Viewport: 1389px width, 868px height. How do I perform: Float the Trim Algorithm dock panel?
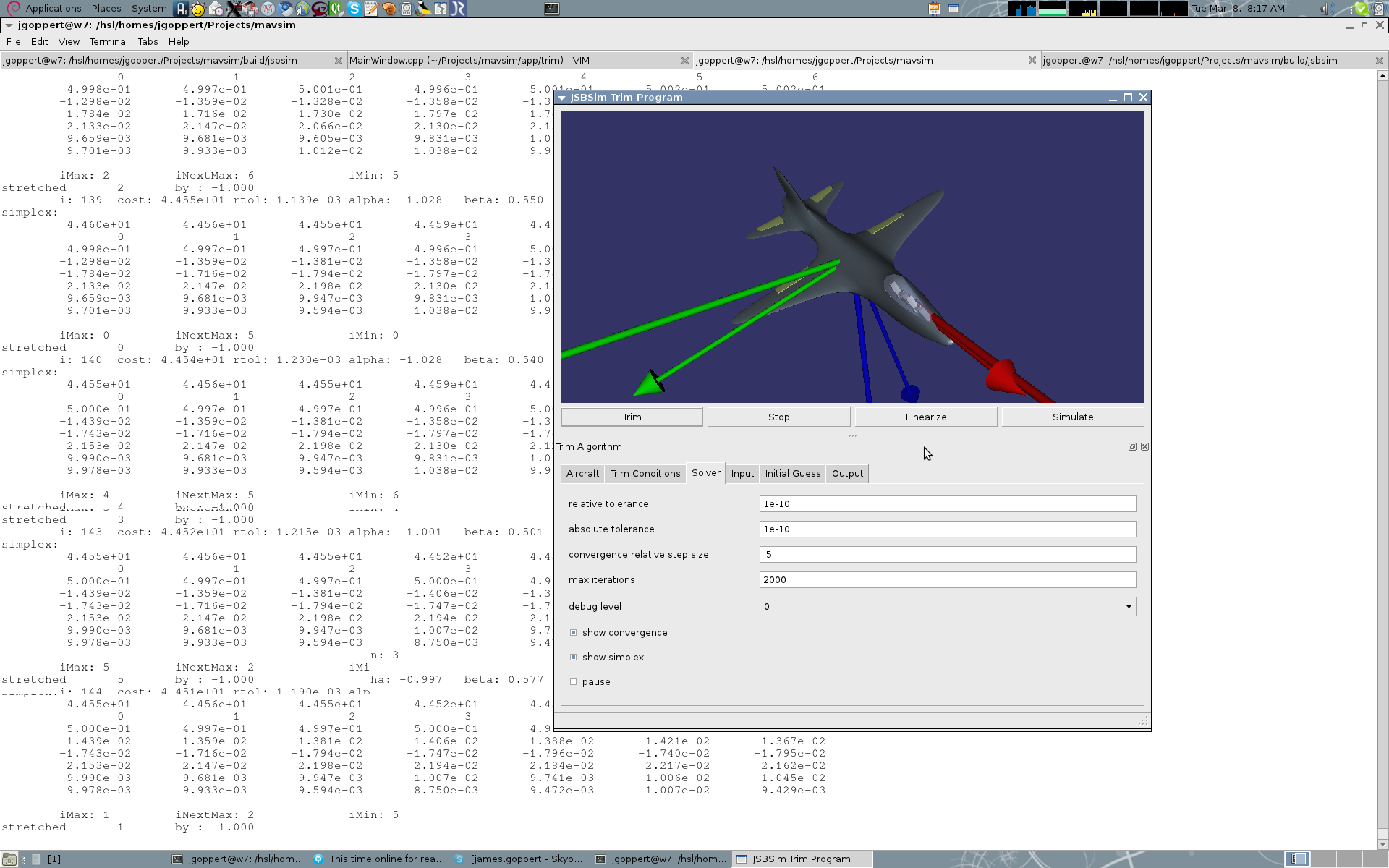[x=1132, y=447]
